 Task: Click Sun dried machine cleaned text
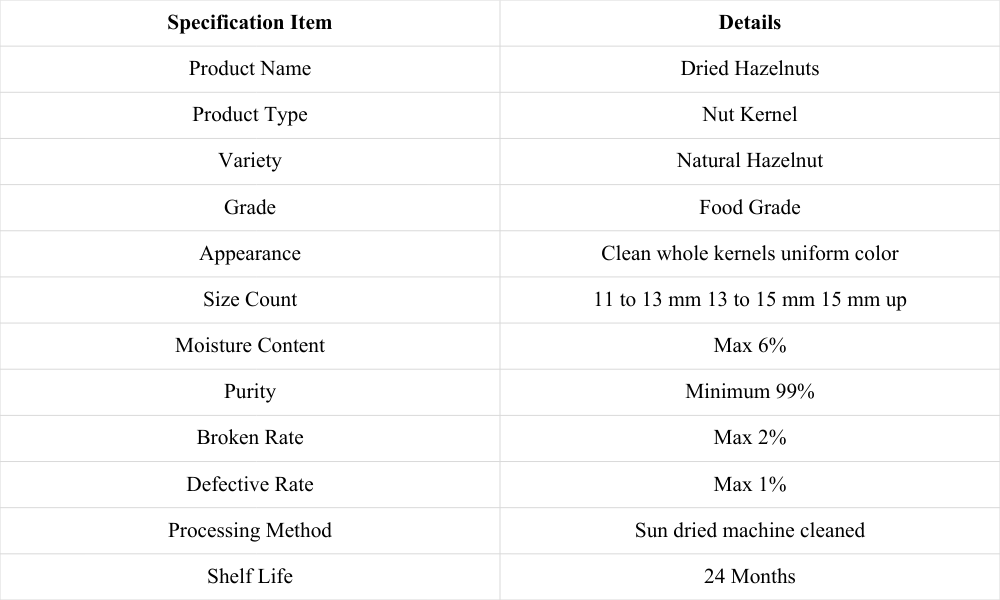tap(749, 530)
